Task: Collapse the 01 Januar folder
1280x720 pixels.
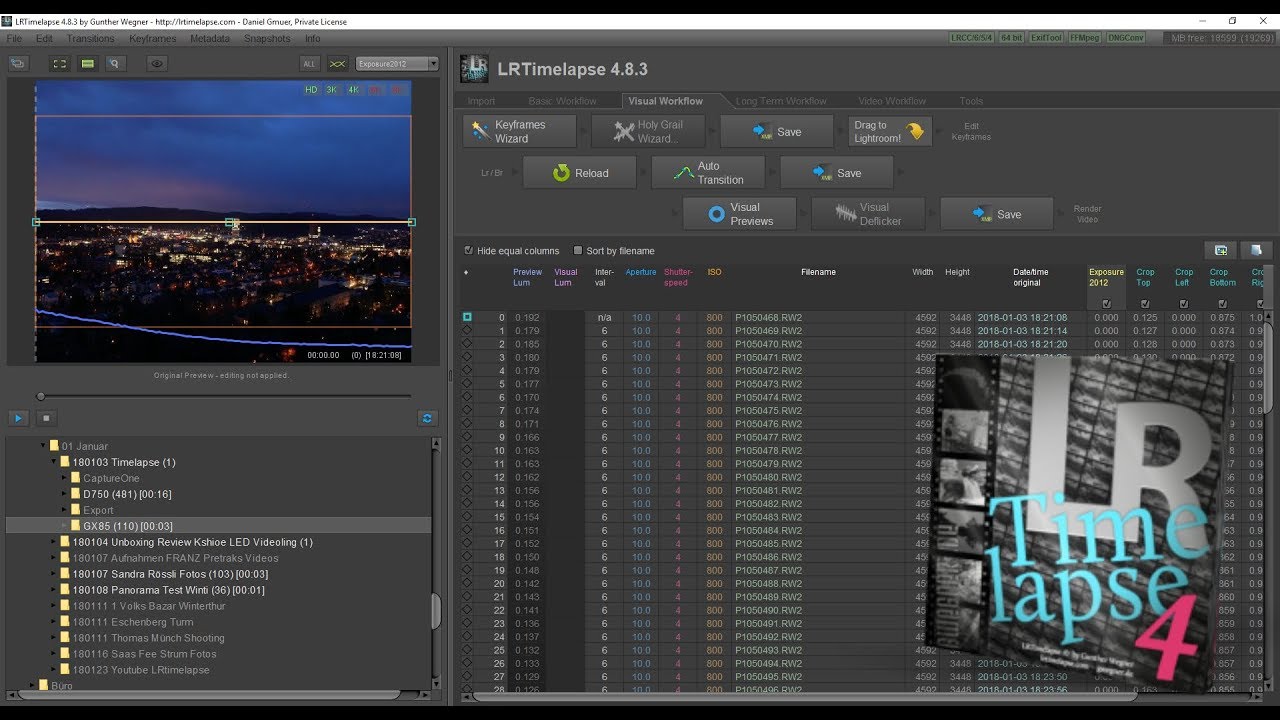Action: (43, 446)
